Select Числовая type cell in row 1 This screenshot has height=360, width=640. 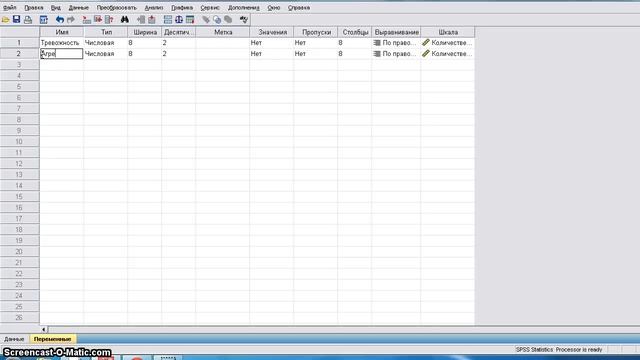point(106,43)
